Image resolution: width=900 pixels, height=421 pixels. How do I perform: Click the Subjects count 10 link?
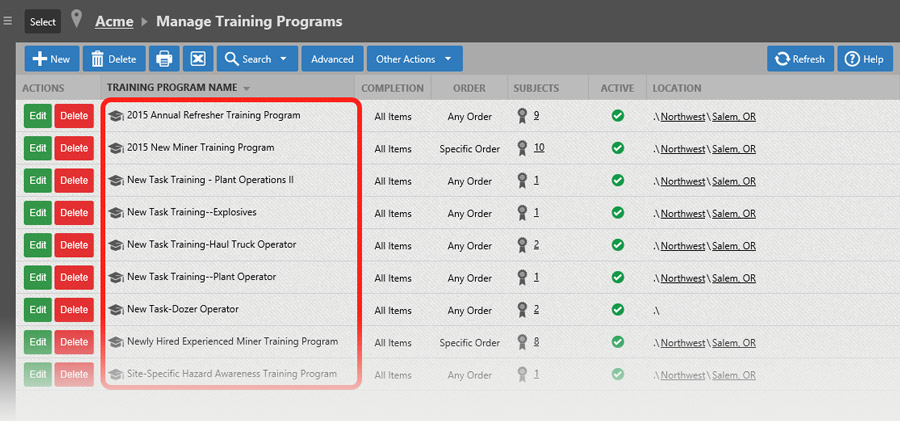coord(539,148)
